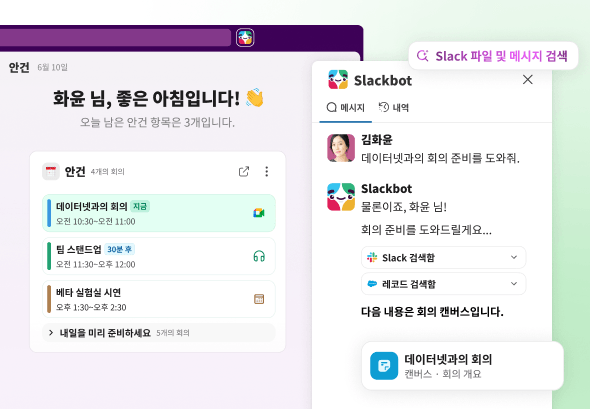Open the agenda in a new window icon

click(244, 172)
